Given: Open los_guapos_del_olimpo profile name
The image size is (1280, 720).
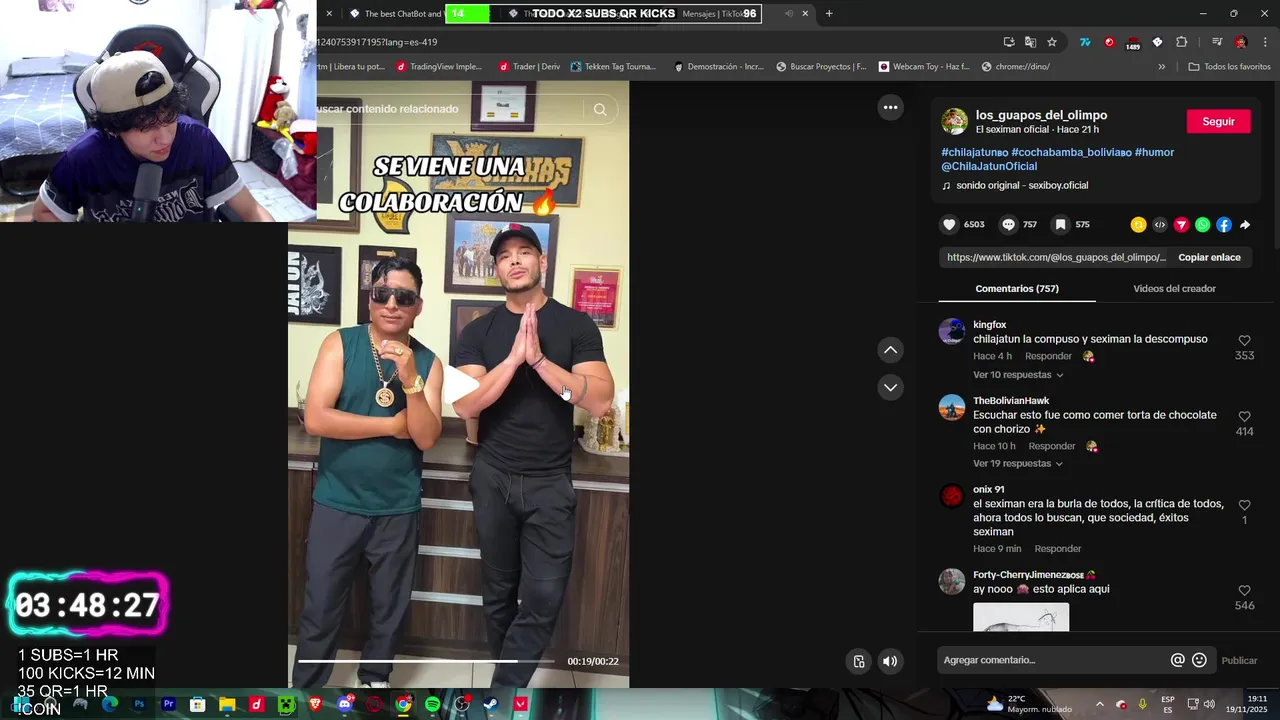Looking at the screenshot, I should (x=1041, y=115).
